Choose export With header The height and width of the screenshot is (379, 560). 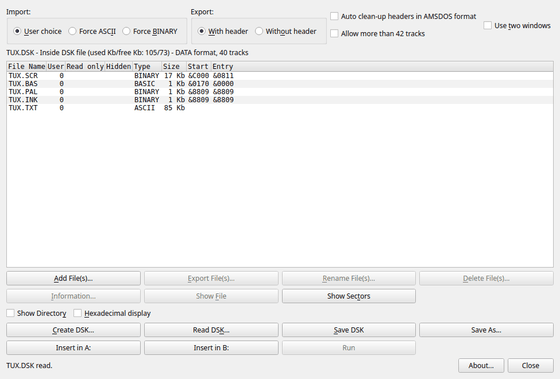click(223, 31)
